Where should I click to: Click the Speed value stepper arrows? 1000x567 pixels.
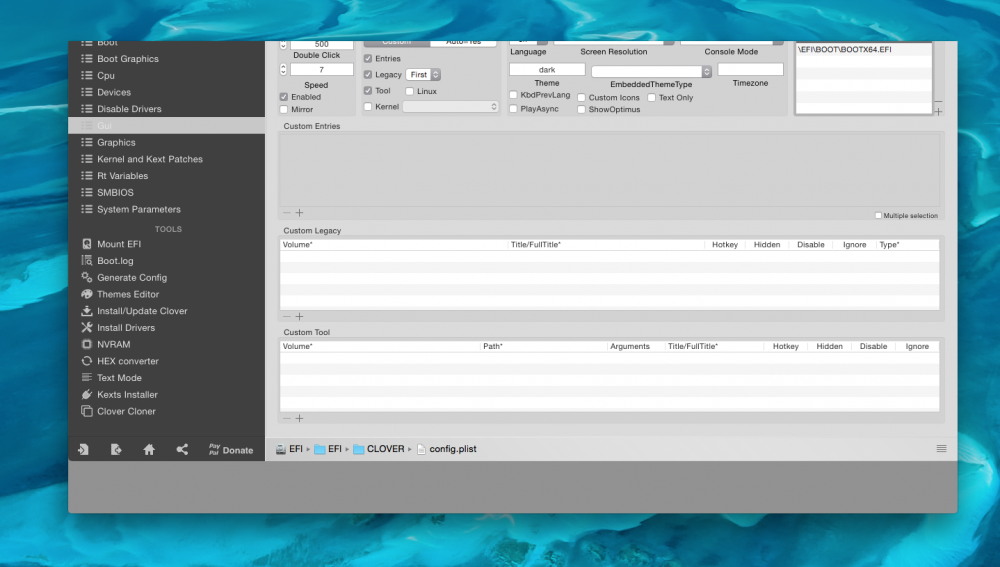coord(283,70)
